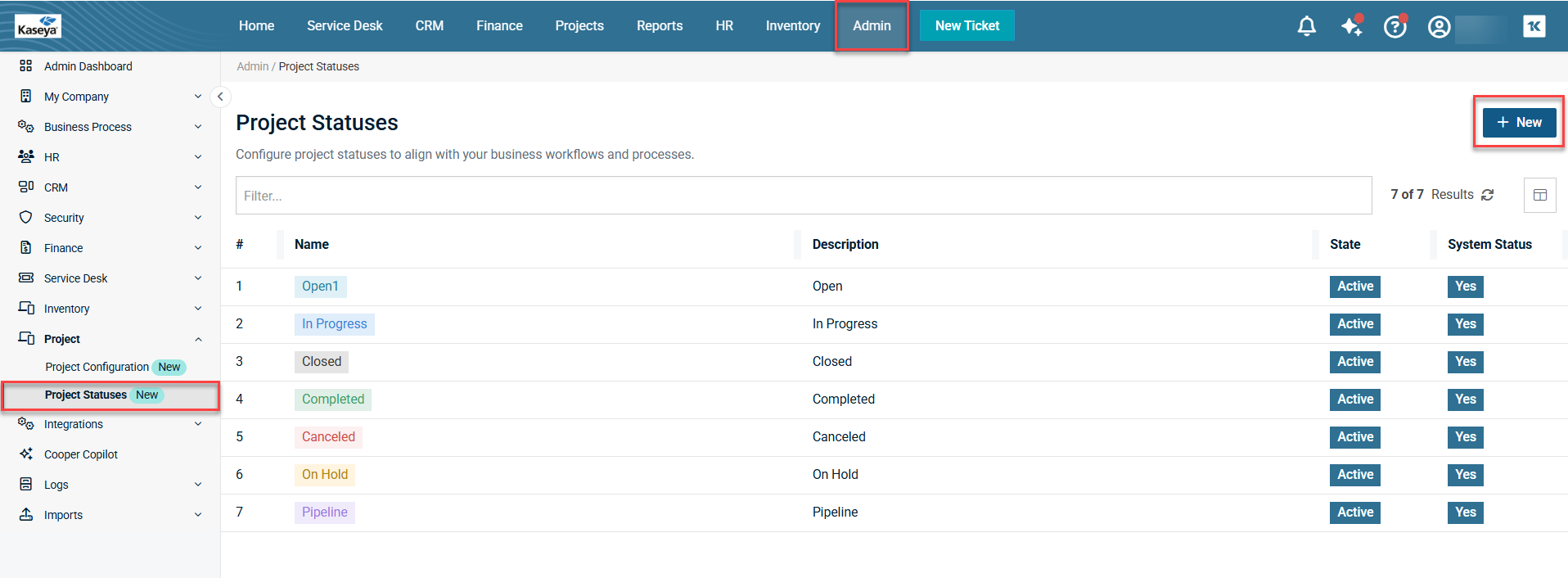This screenshot has height=578, width=1568.
Task: Collapse the Project section chevron
Action: point(198,339)
